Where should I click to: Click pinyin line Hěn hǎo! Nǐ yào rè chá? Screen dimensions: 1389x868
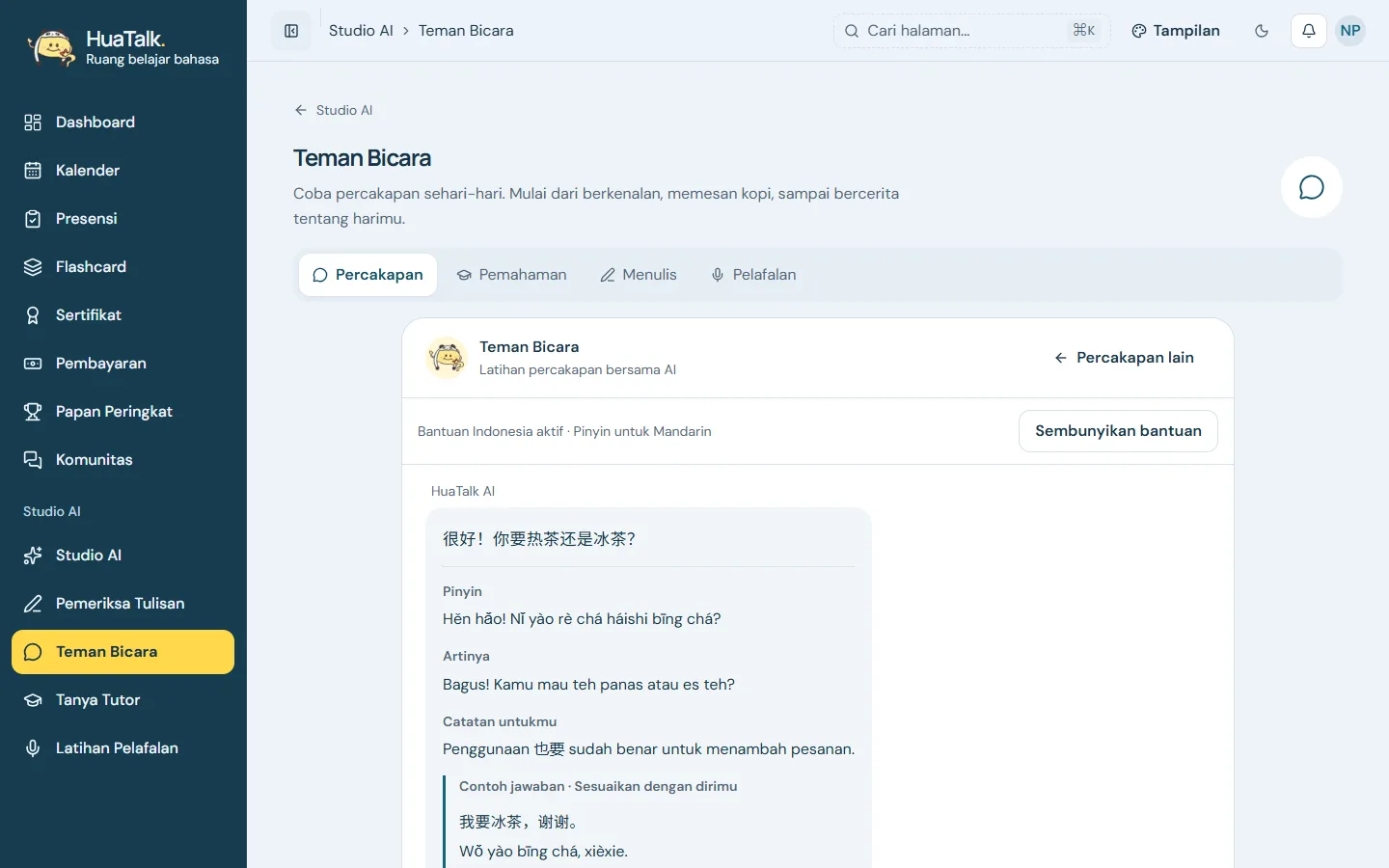pyautogui.click(x=582, y=619)
